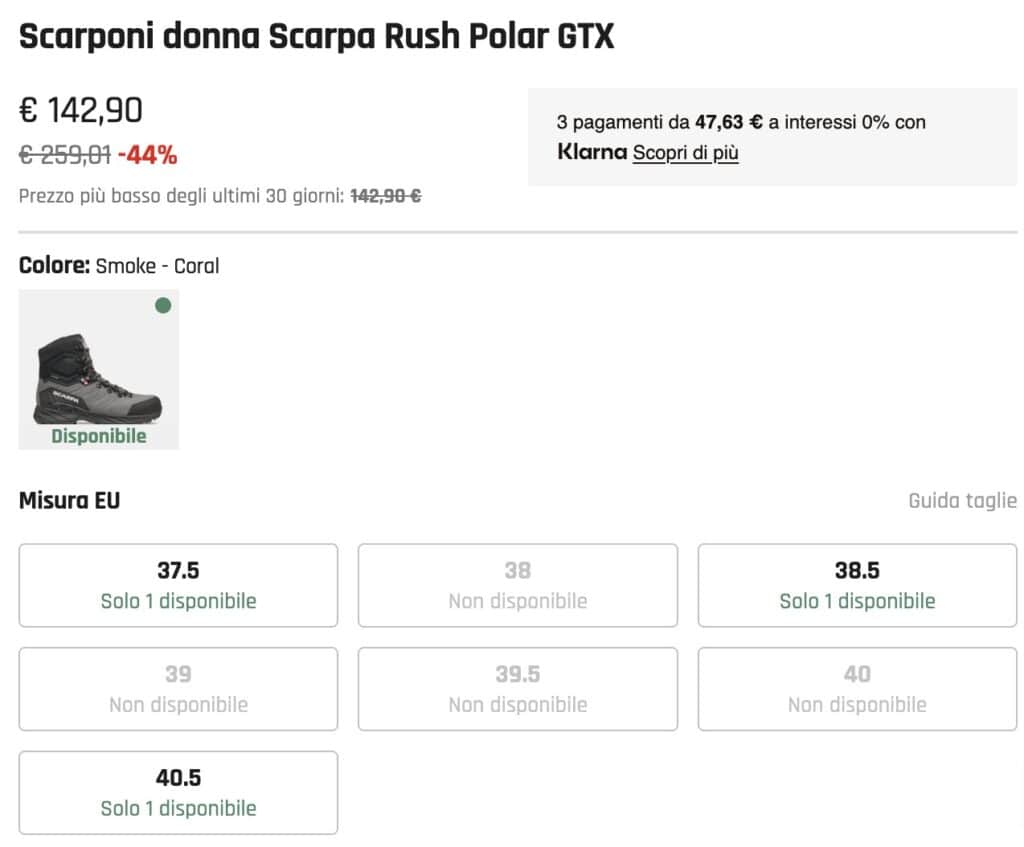
Task: Click the green availability dot on the thumbnail
Action: click(x=163, y=305)
